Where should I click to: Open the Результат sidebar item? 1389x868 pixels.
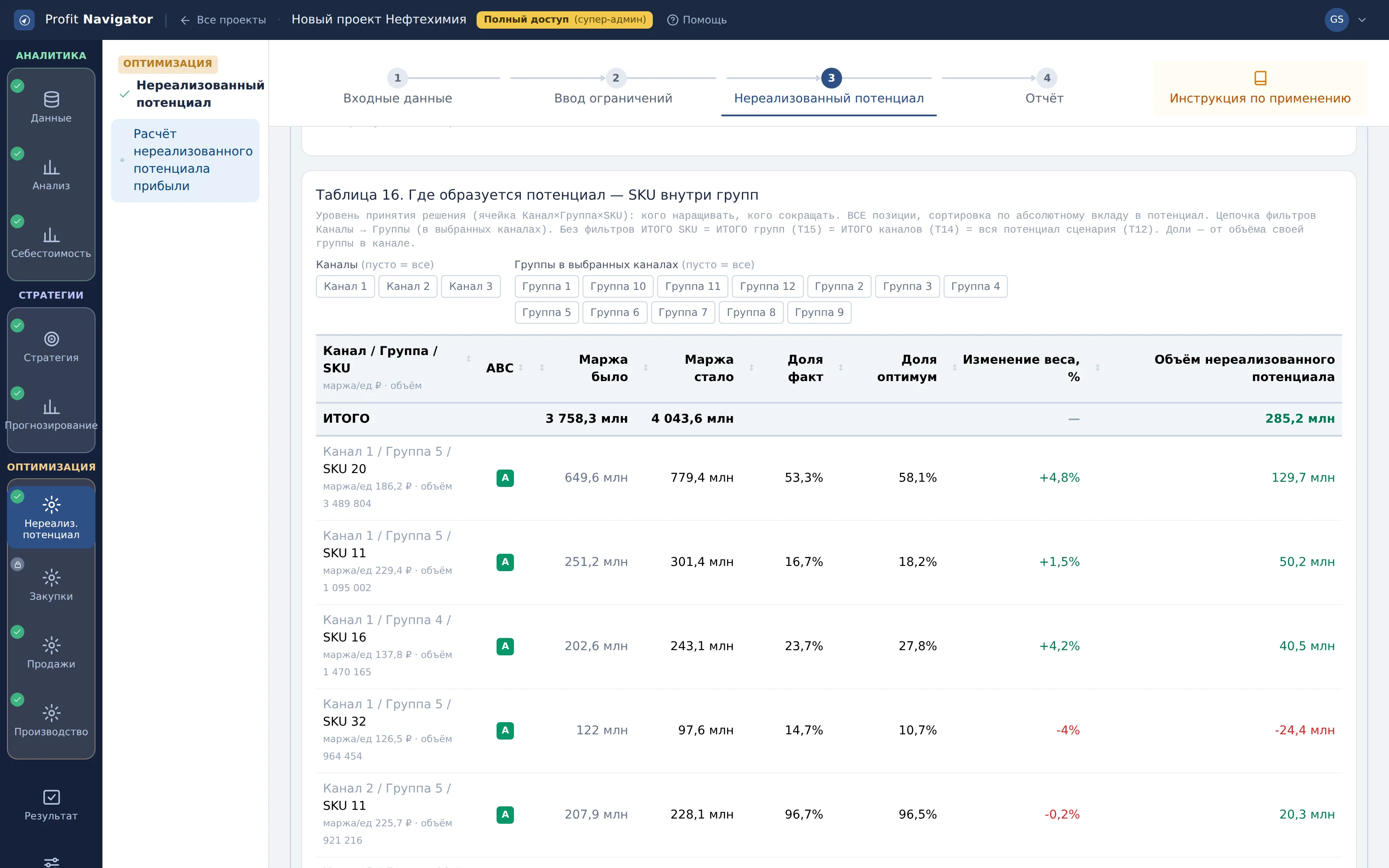pos(51,805)
